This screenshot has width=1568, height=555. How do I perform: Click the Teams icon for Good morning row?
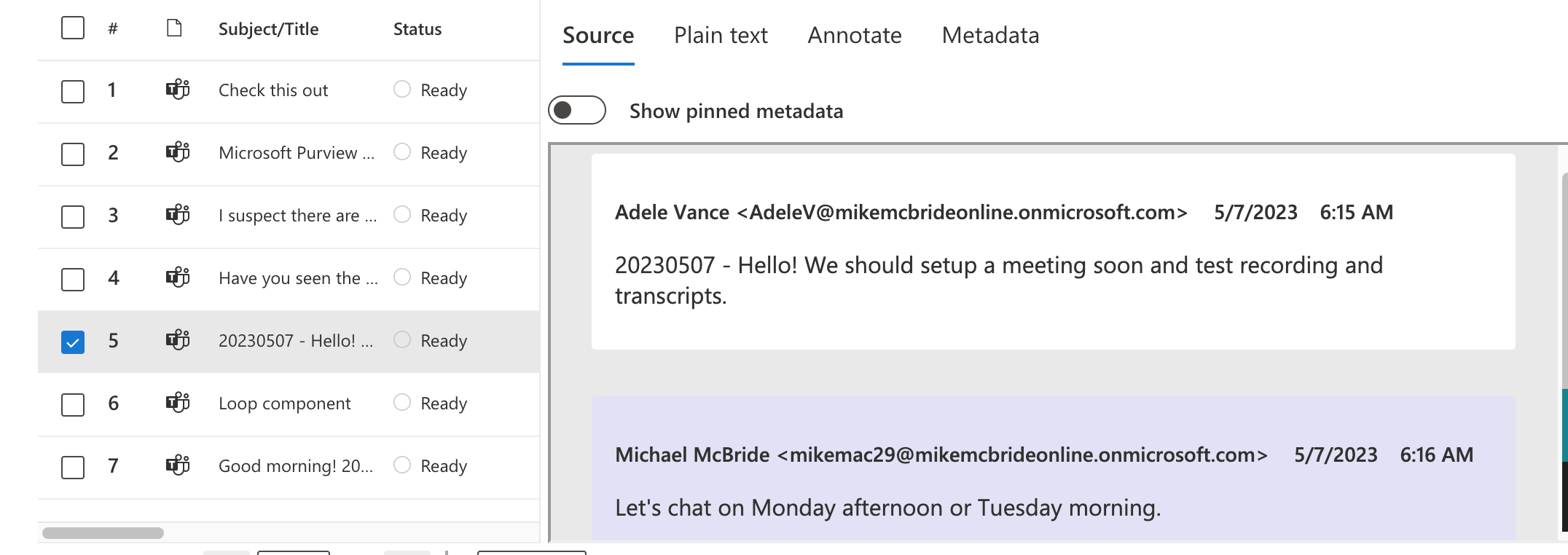click(x=178, y=465)
